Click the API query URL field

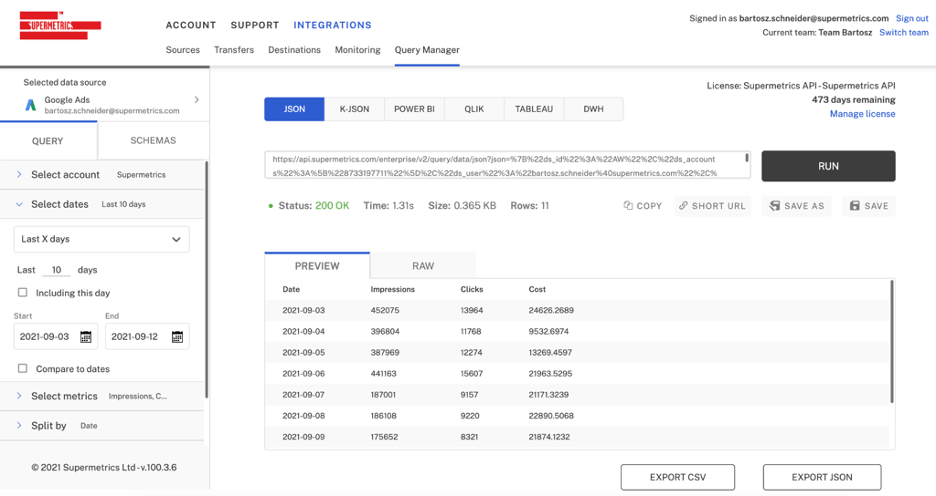pos(506,165)
